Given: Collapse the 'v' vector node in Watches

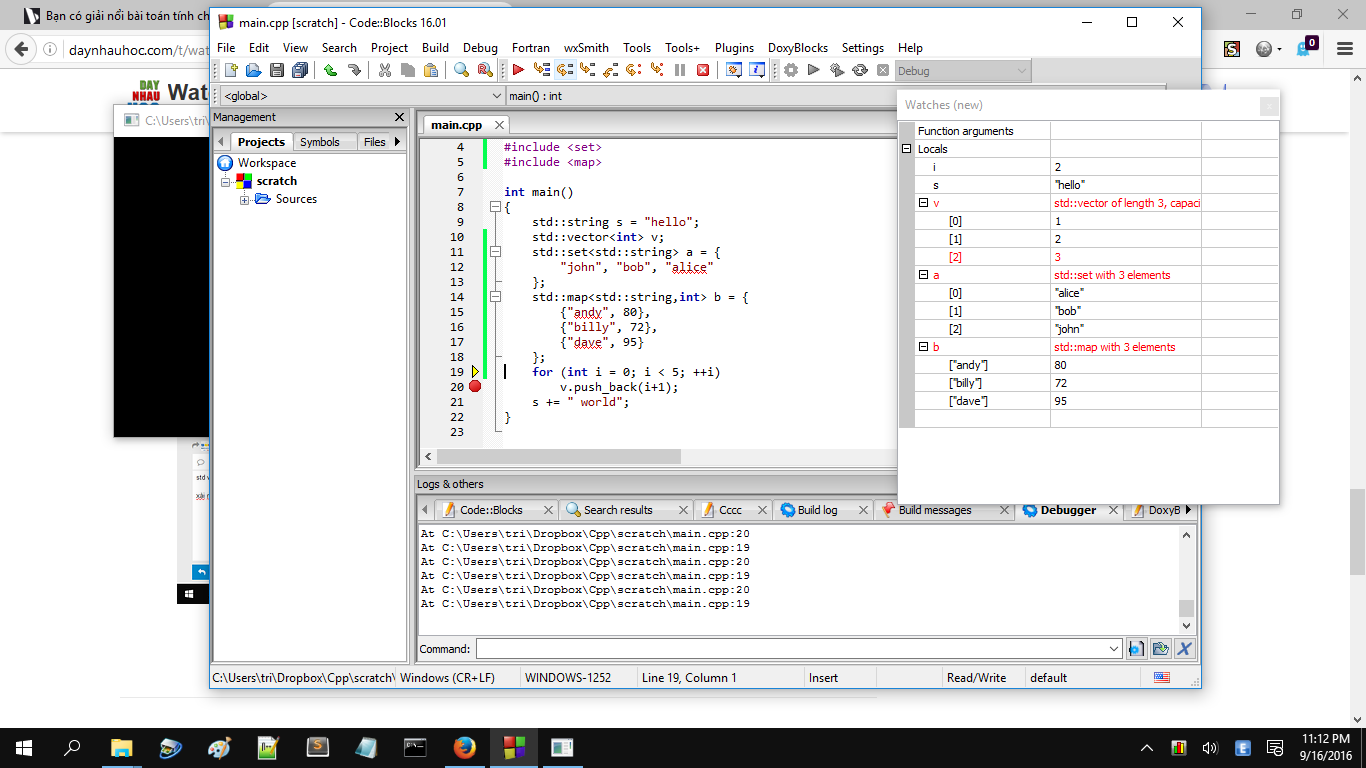Looking at the screenshot, I should (923, 203).
